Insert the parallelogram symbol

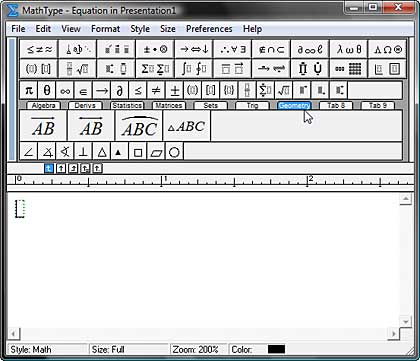156,152
